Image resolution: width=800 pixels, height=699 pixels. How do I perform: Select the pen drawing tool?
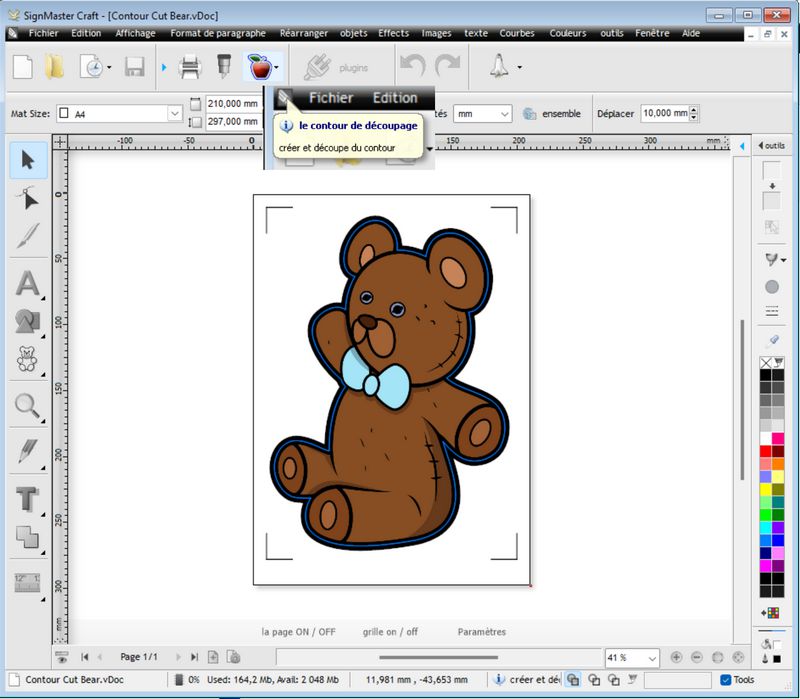28,451
